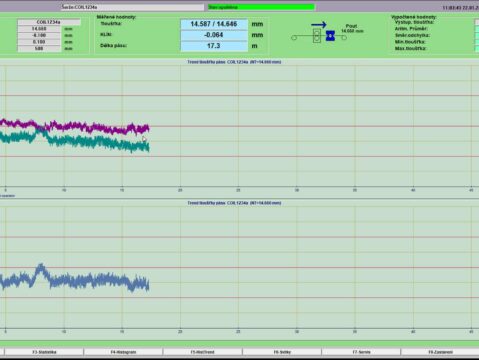Click the 0.100 upper tolerance field
Viewport: 479px width, 360px height.
[x=39, y=42]
